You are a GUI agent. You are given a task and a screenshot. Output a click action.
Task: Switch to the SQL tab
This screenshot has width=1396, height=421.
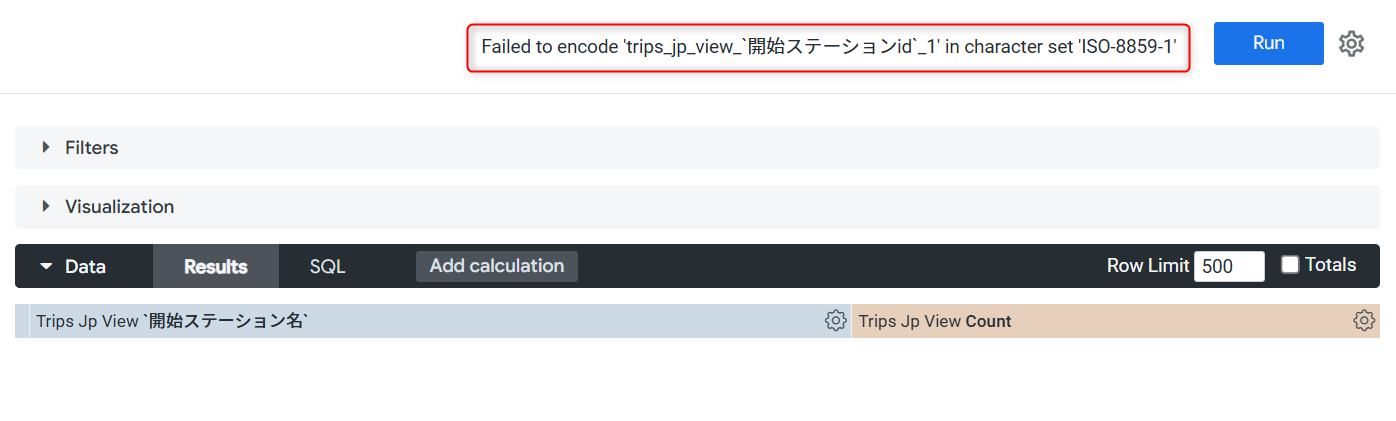[327, 266]
